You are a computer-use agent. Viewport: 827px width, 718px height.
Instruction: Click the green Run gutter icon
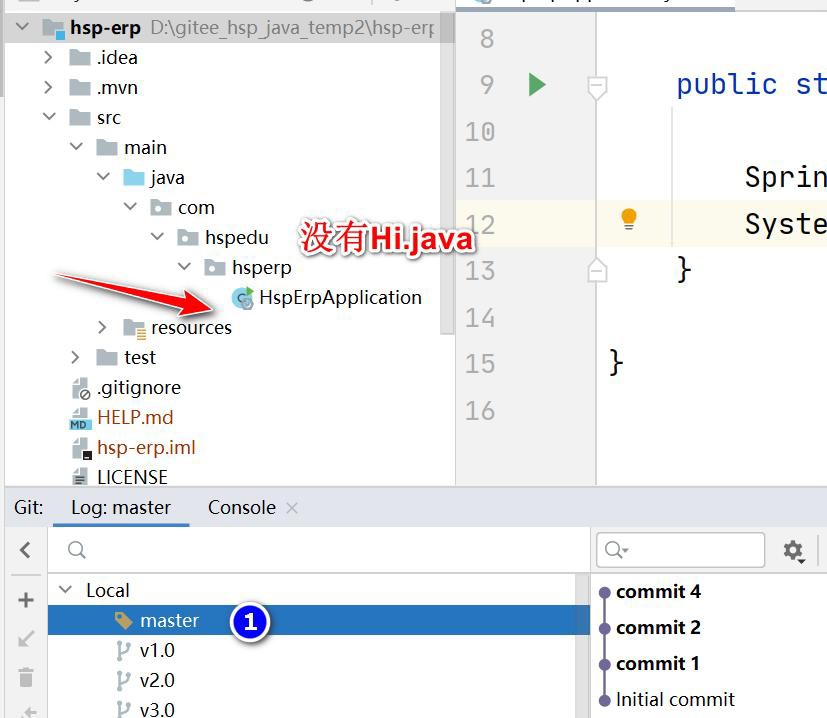(x=537, y=84)
